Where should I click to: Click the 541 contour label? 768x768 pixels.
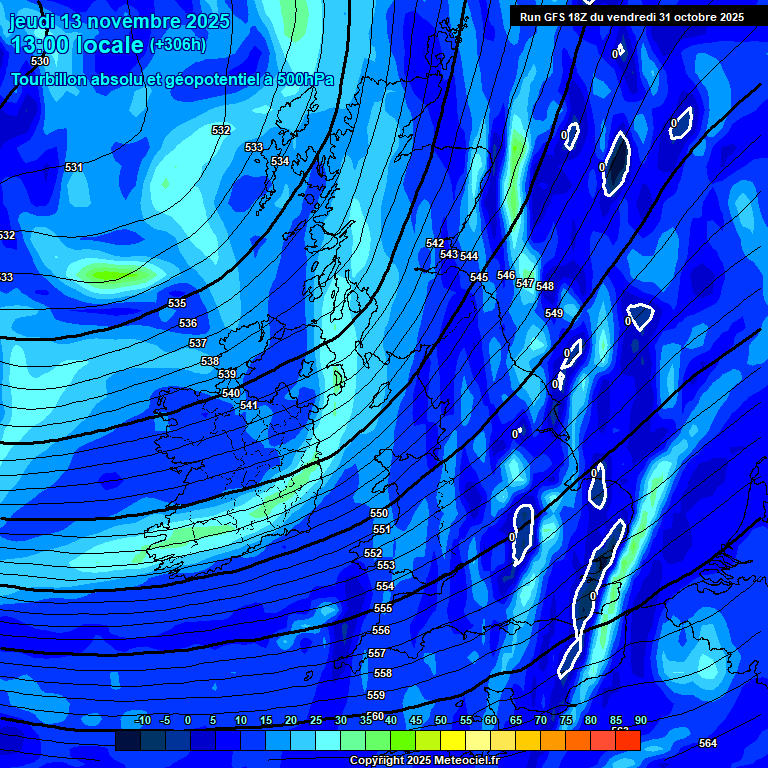pos(249,405)
